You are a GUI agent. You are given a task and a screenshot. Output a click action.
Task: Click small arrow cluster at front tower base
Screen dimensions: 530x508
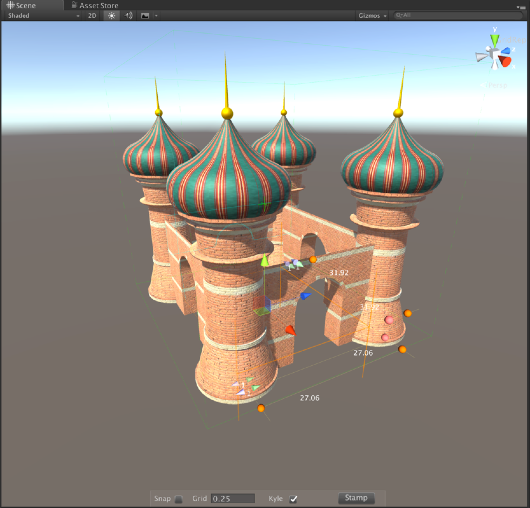coord(245,386)
